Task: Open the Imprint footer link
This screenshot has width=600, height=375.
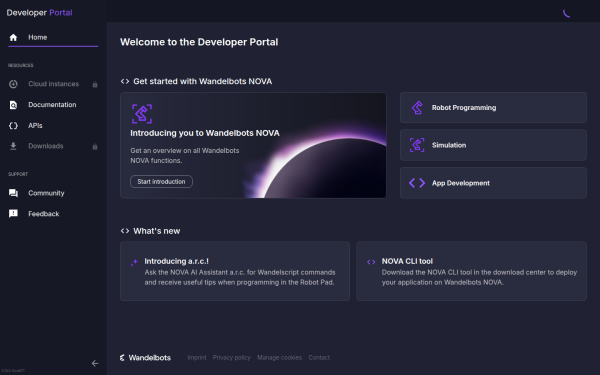Action: tap(197, 357)
